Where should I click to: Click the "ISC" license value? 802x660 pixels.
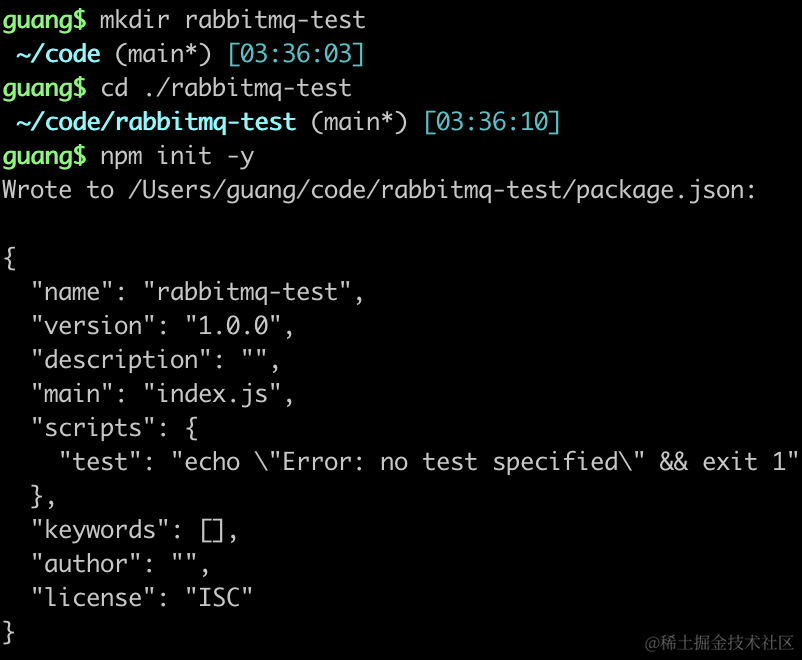219,598
